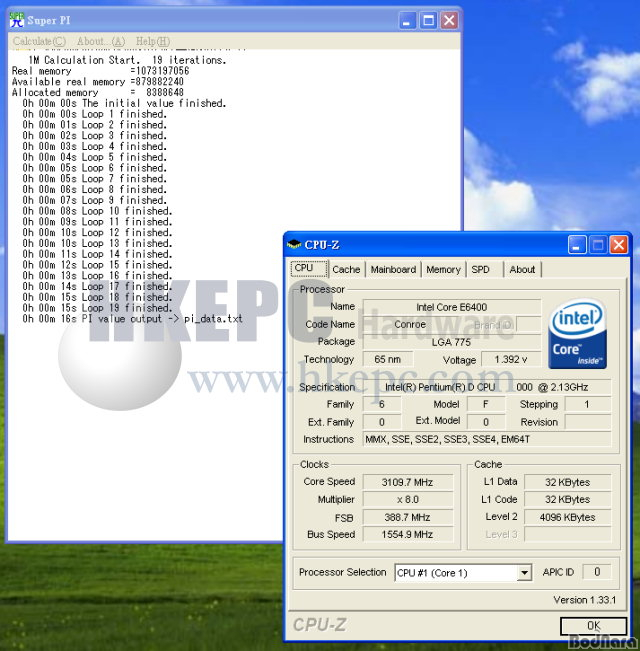Click the Bus Speed value 1554.9 MHz
The height and width of the screenshot is (651, 640).
[408, 534]
